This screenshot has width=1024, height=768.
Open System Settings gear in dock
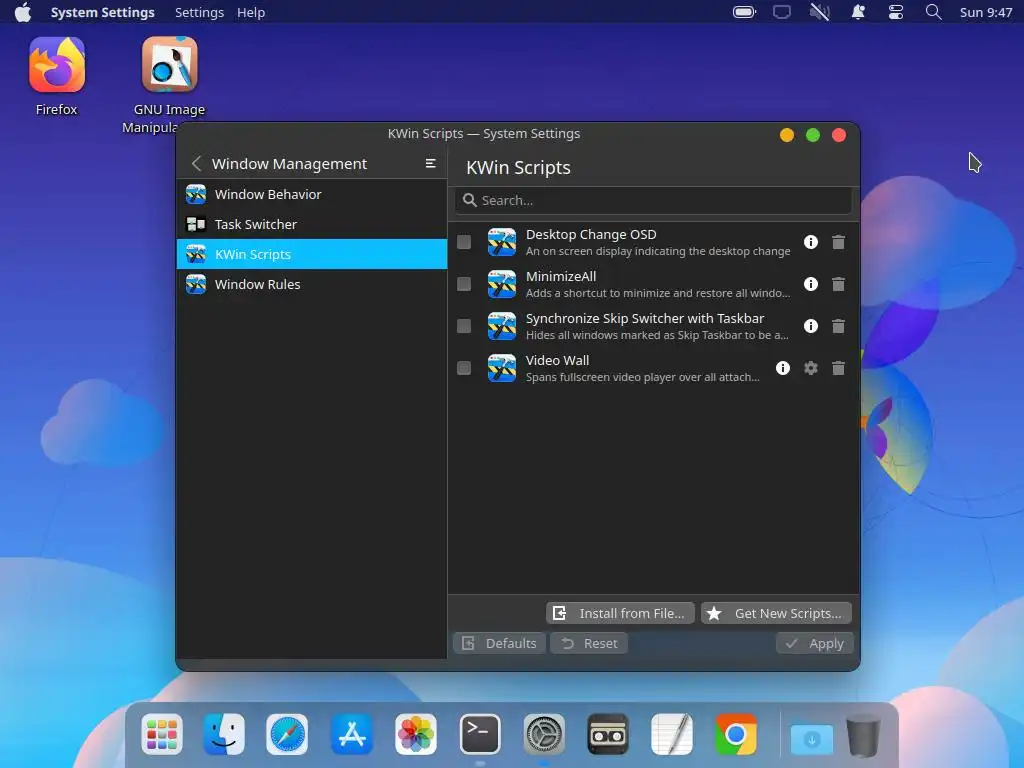pos(544,735)
